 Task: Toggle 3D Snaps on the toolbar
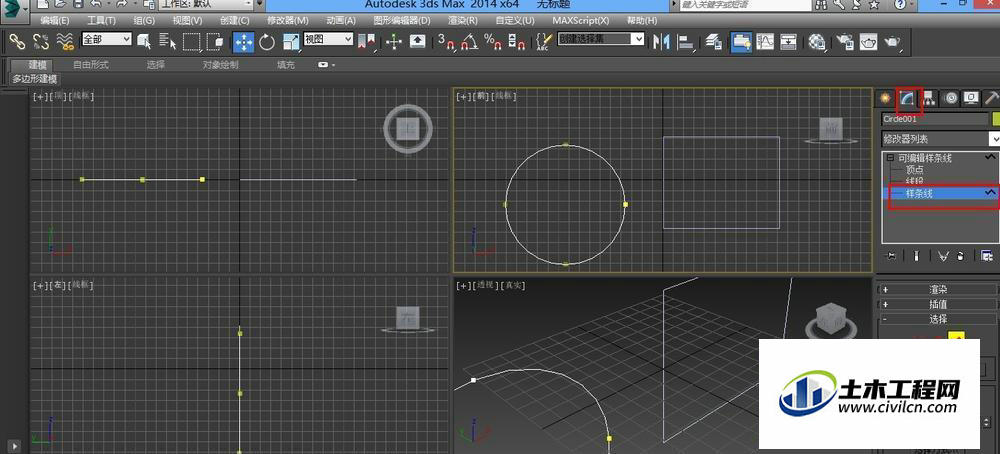[x=446, y=42]
